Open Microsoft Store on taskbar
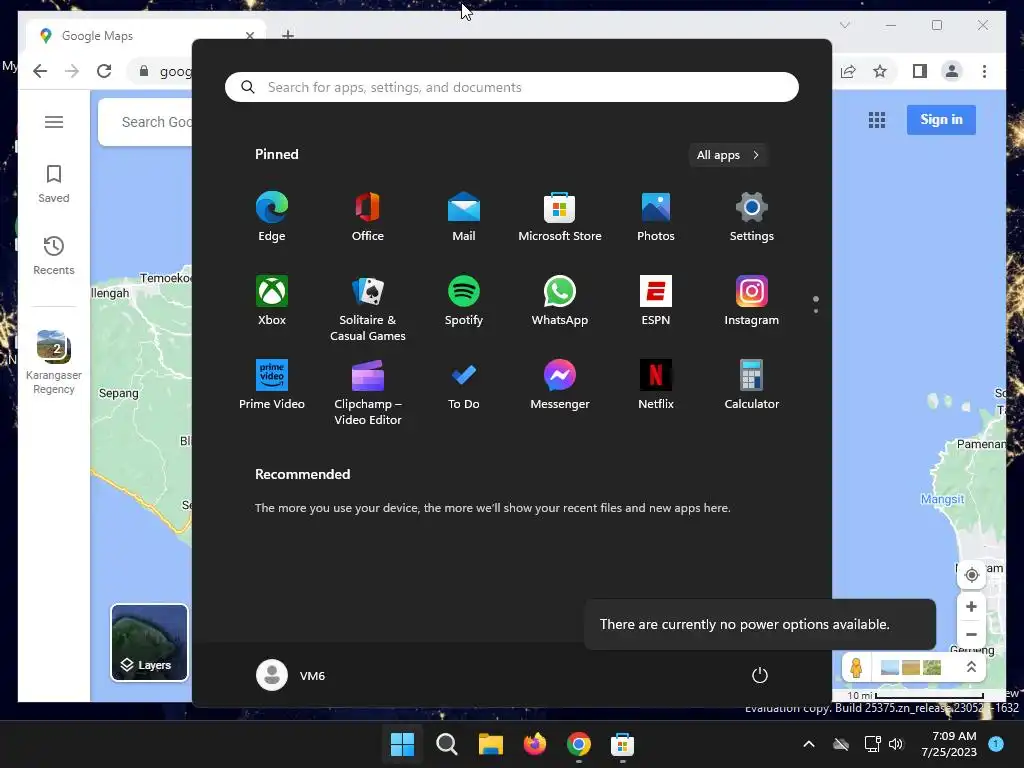 (622, 744)
